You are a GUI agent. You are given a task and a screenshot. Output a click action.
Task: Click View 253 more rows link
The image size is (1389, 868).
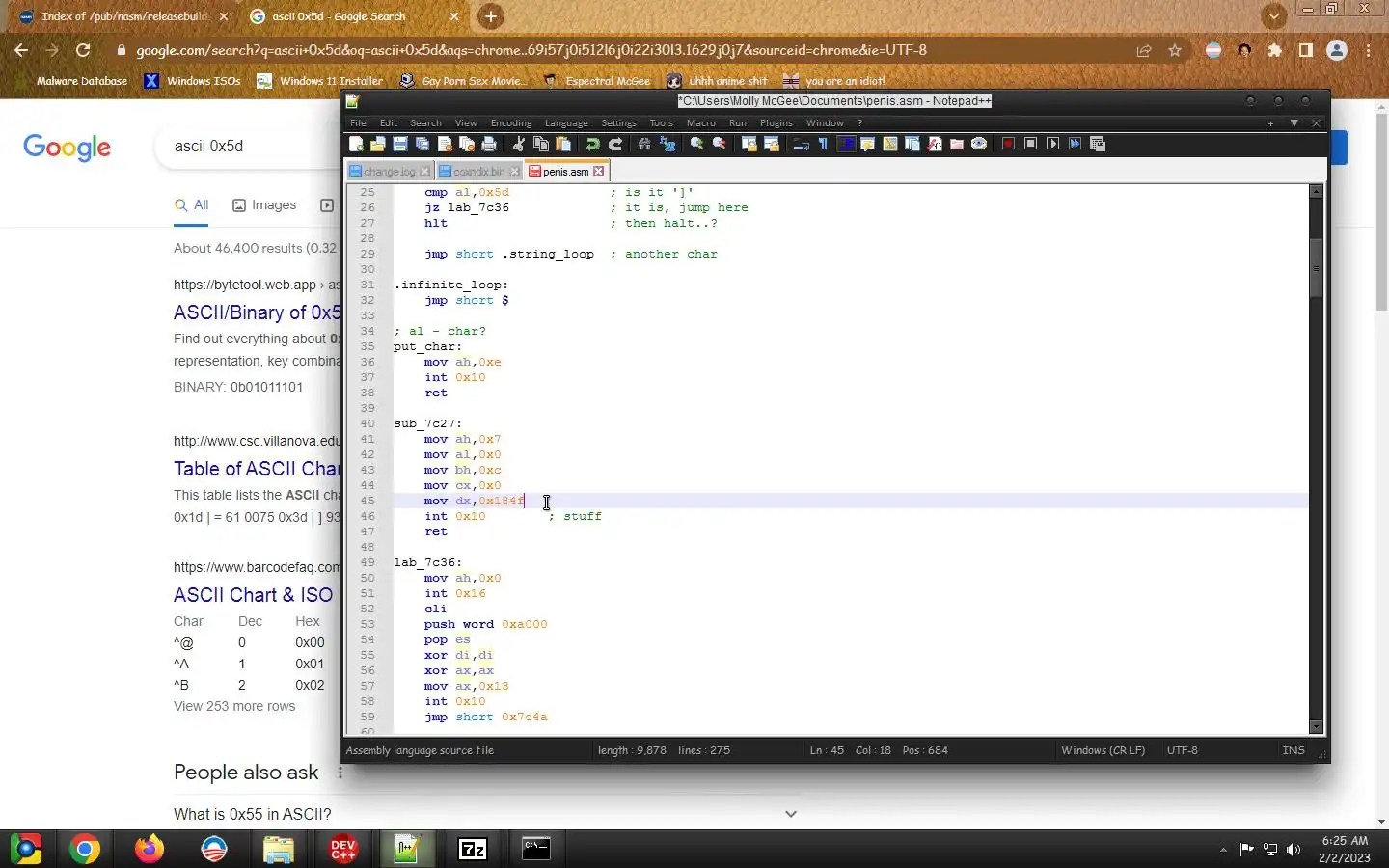[234, 706]
